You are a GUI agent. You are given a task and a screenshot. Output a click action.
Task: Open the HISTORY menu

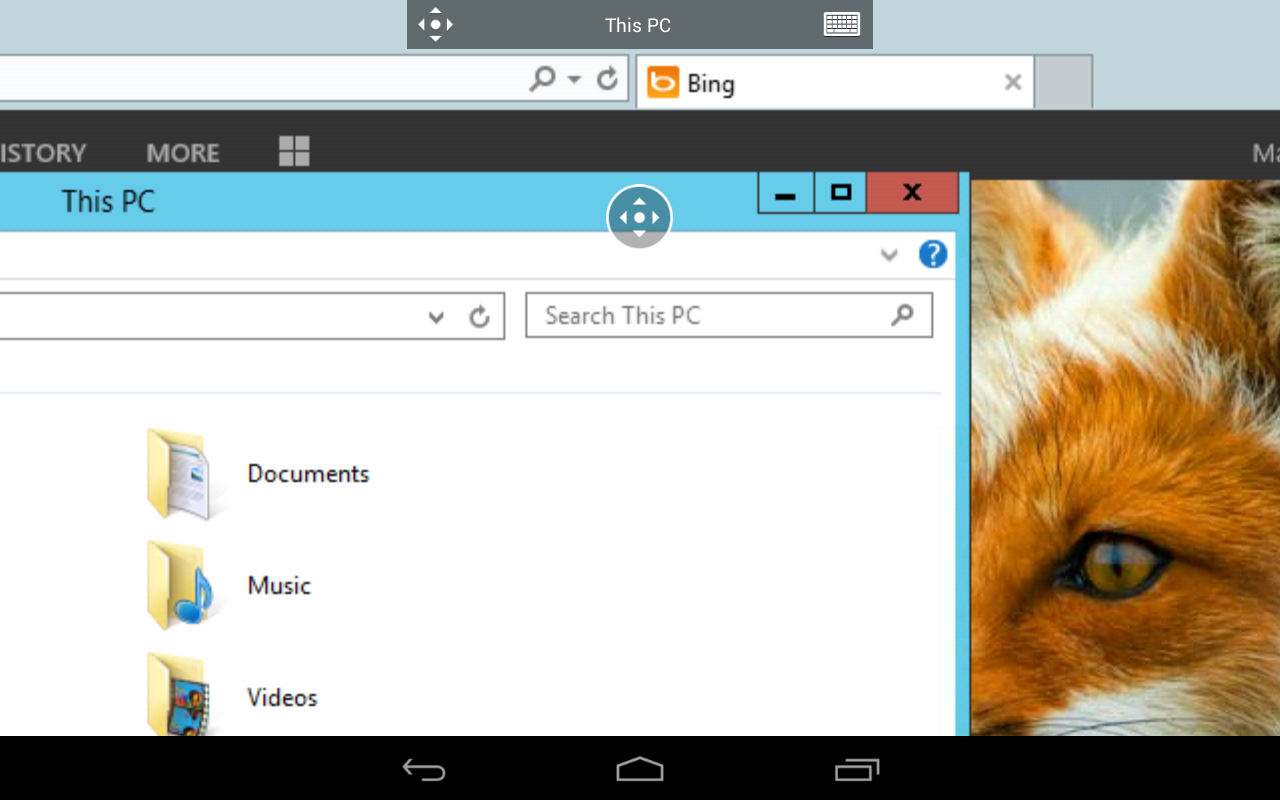[40, 152]
